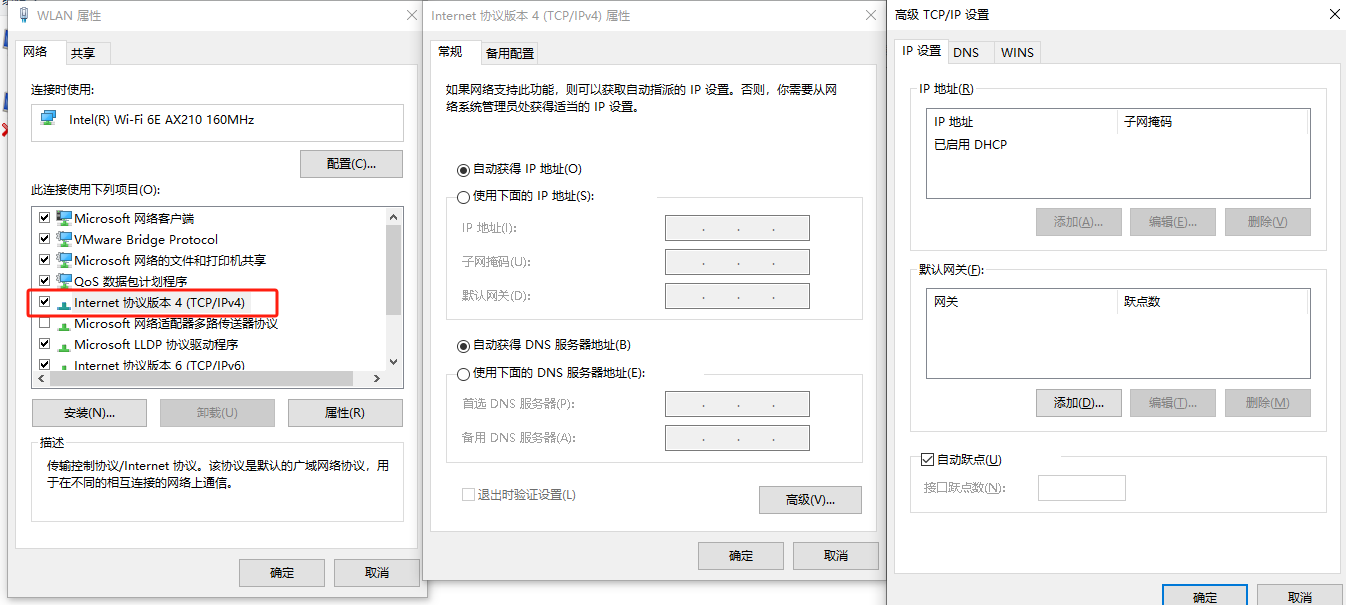Open the IP 设置 tab
This screenshot has height=605, width=1346.
[x=922, y=50]
